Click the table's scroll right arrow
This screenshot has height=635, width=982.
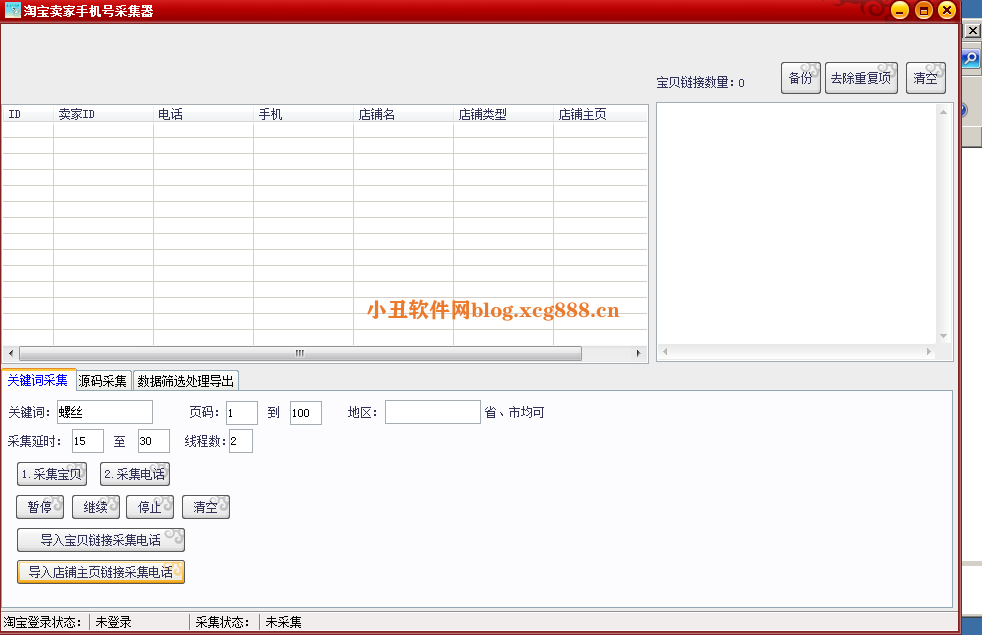638,353
